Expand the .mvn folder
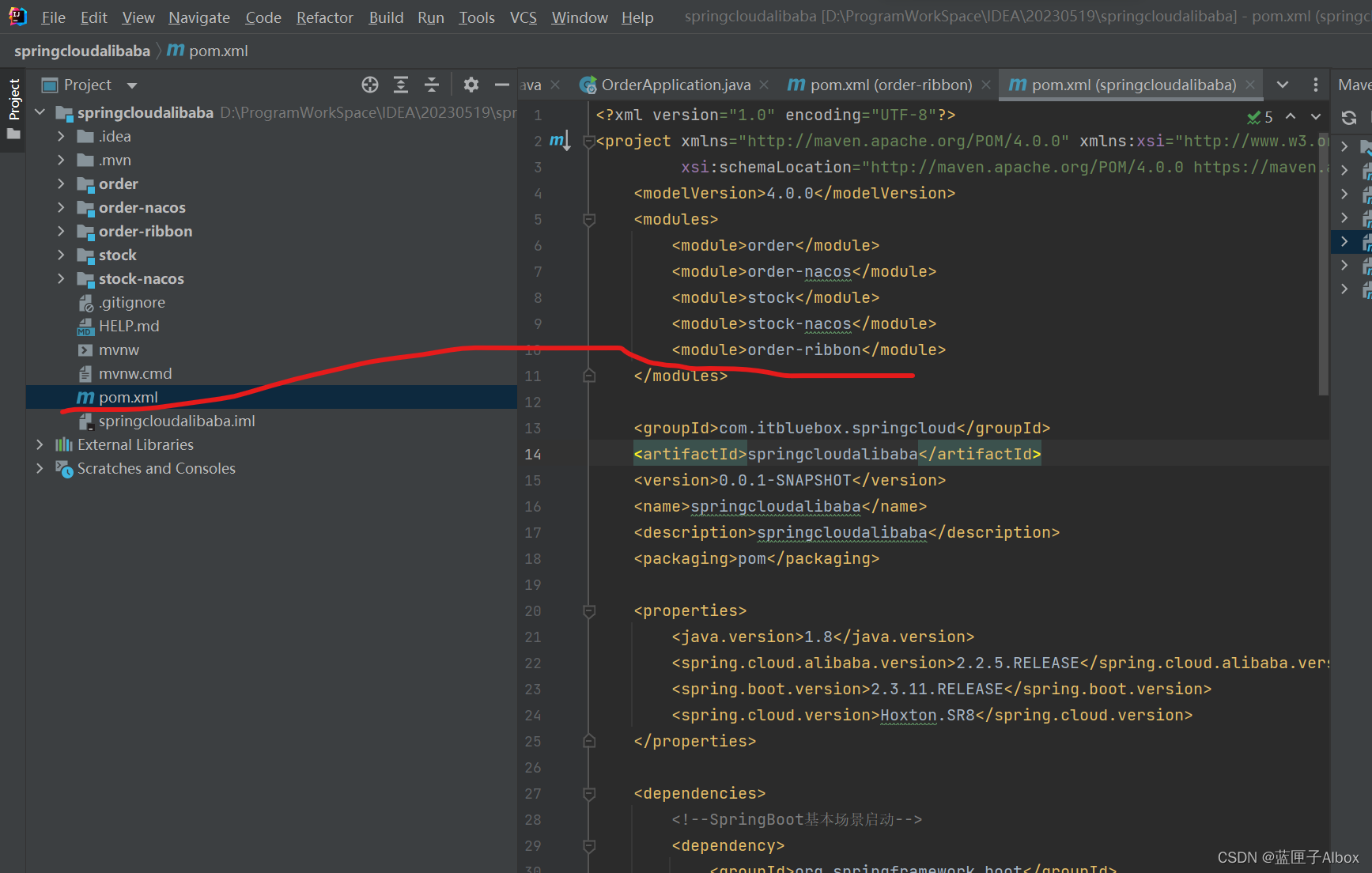Image resolution: width=1372 pixels, height=873 pixels. click(61, 160)
